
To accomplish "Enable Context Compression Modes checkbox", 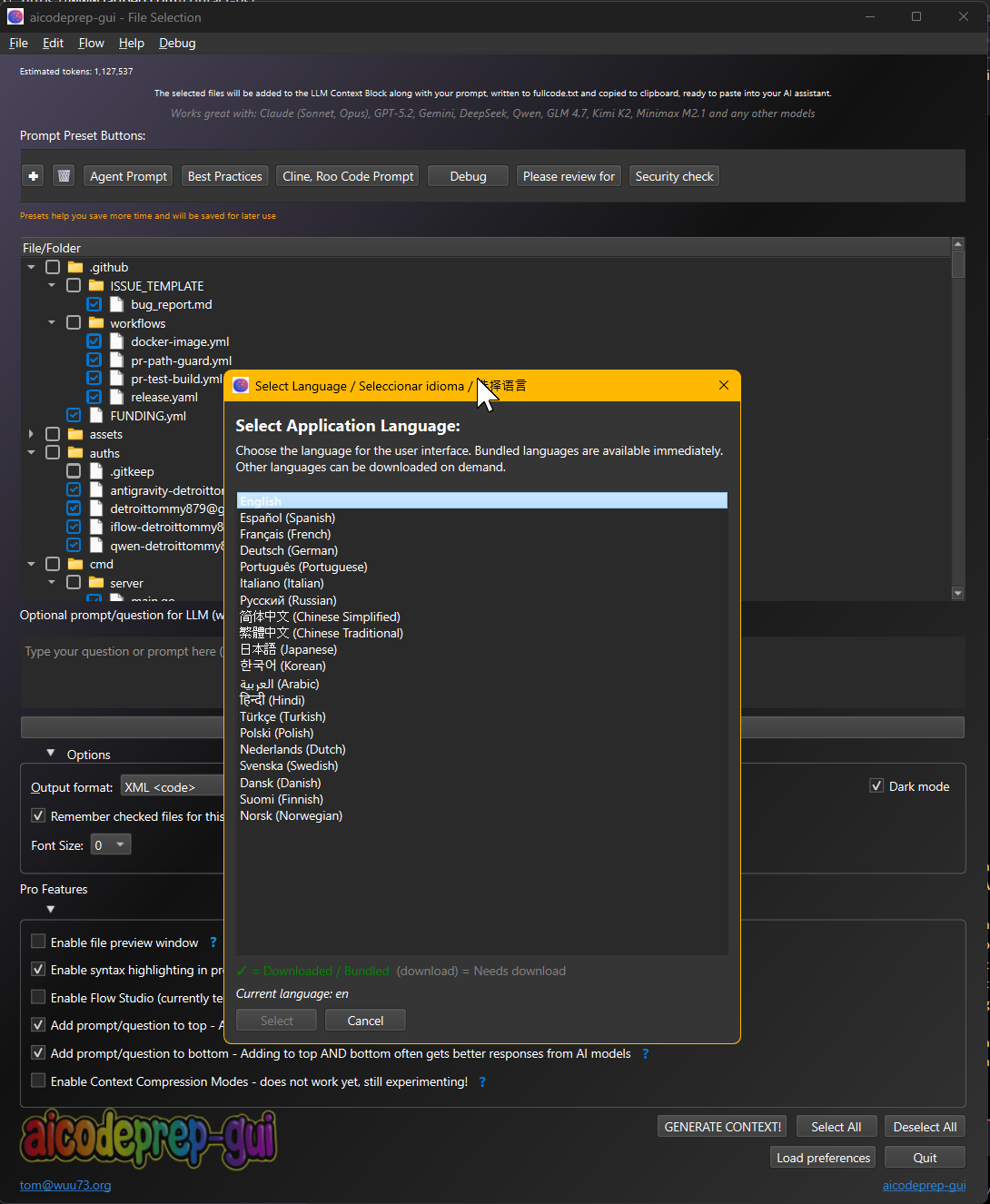I will click(38, 1081).
